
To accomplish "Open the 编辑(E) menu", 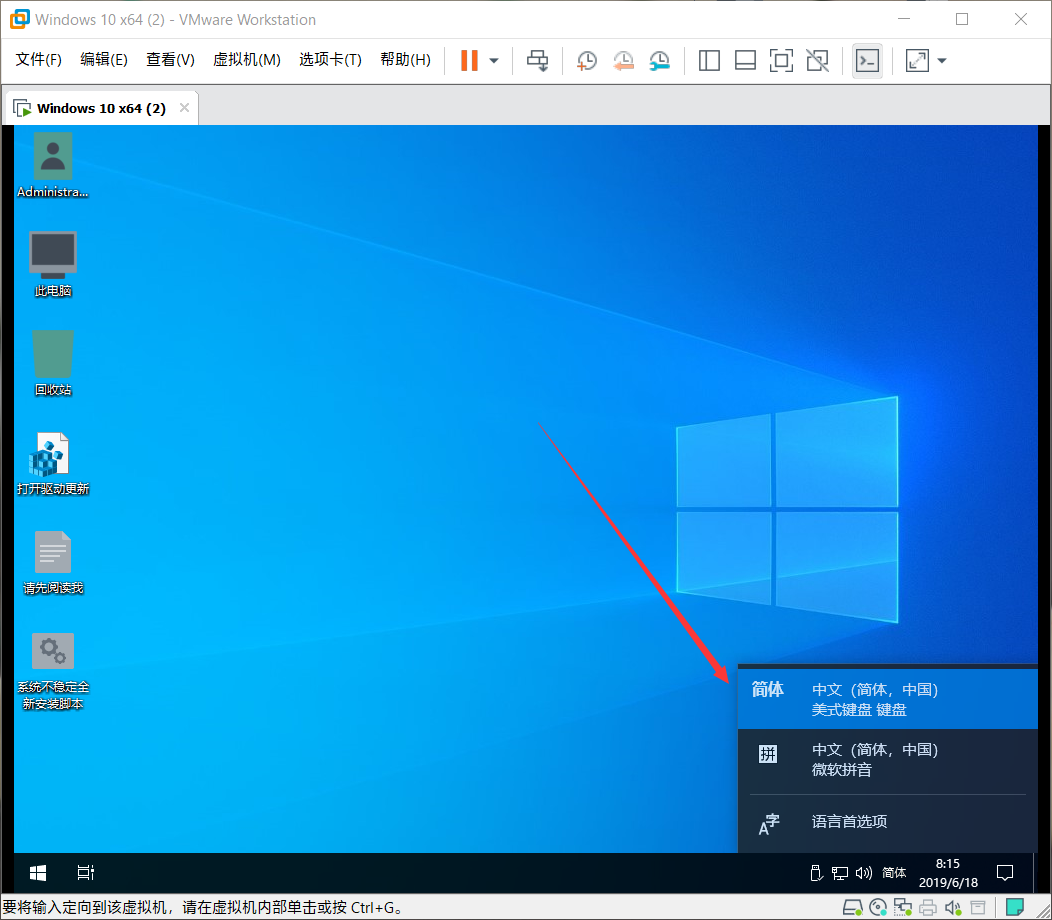I will coord(103,60).
